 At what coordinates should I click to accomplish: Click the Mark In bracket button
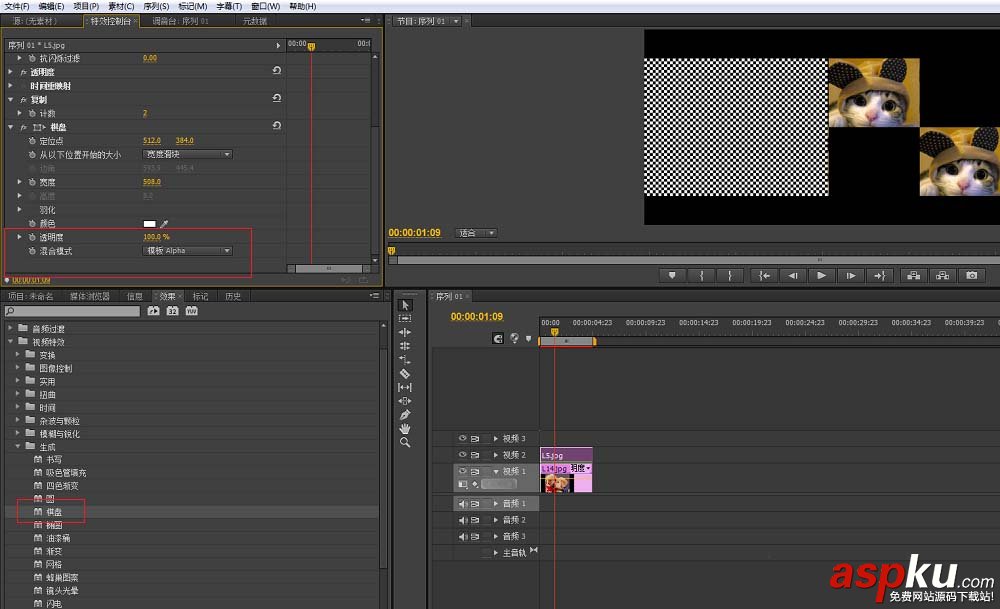pyautogui.click(x=702, y=275)
